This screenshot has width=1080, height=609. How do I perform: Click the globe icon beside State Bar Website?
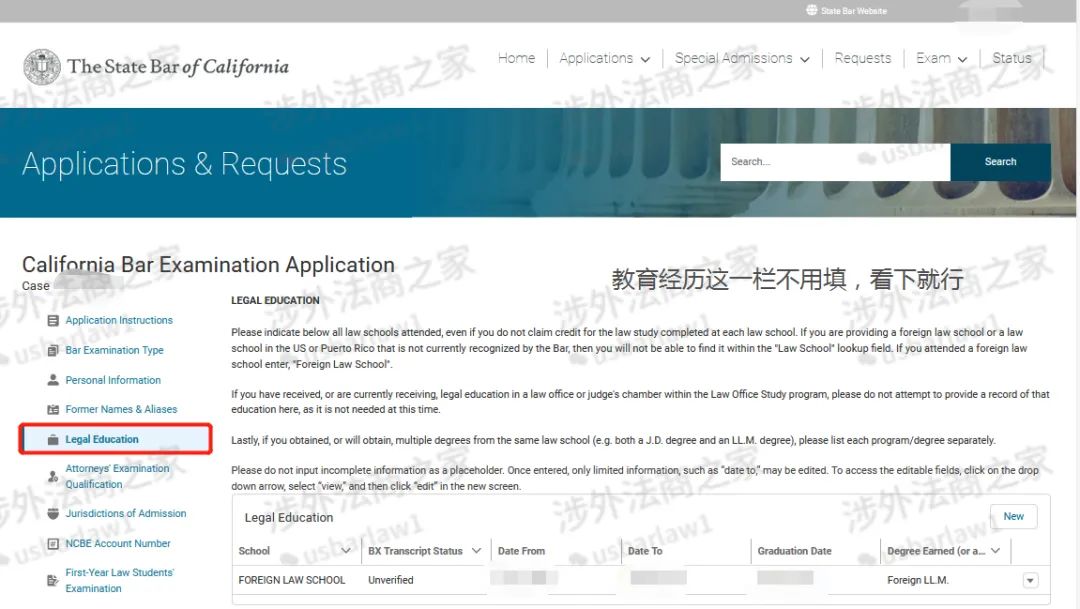click(811, 10)
